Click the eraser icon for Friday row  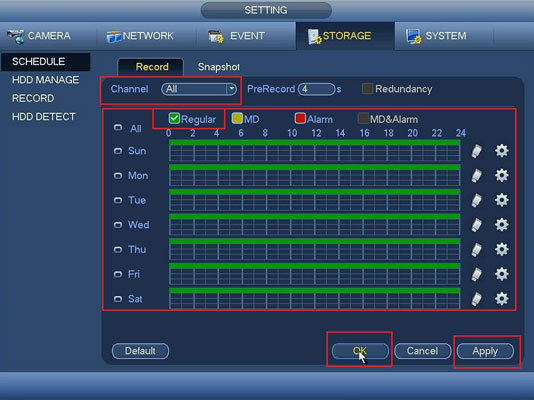477,274
